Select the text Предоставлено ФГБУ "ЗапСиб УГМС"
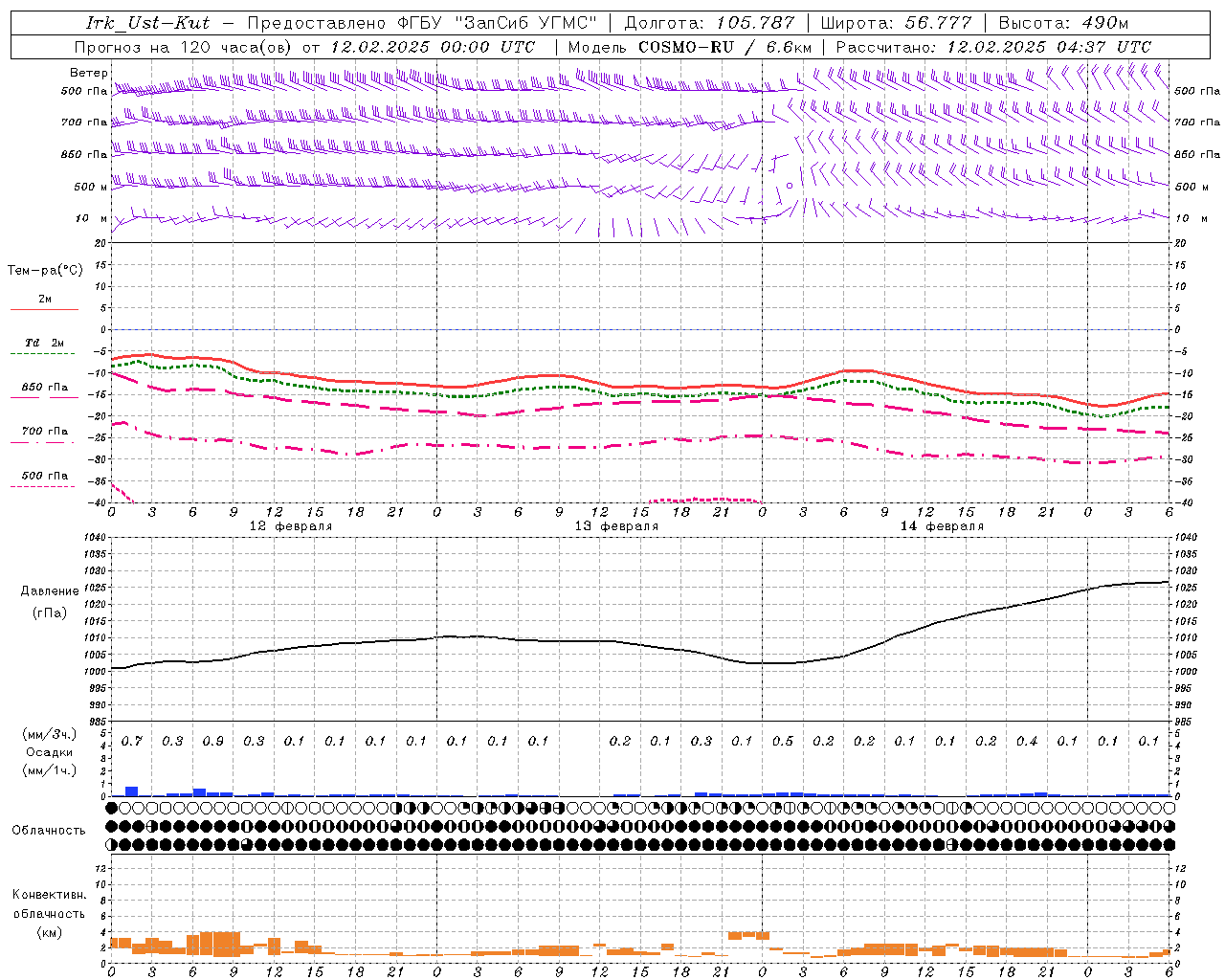The image size is (1225, 980). coord(422,23)
